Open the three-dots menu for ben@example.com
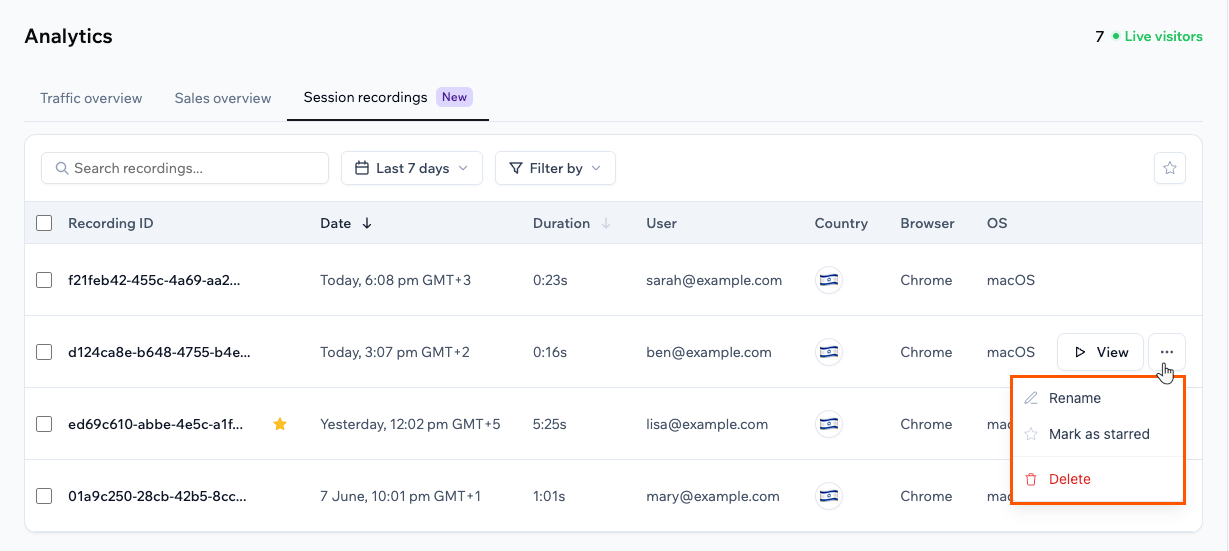 tap(1167, 352)
